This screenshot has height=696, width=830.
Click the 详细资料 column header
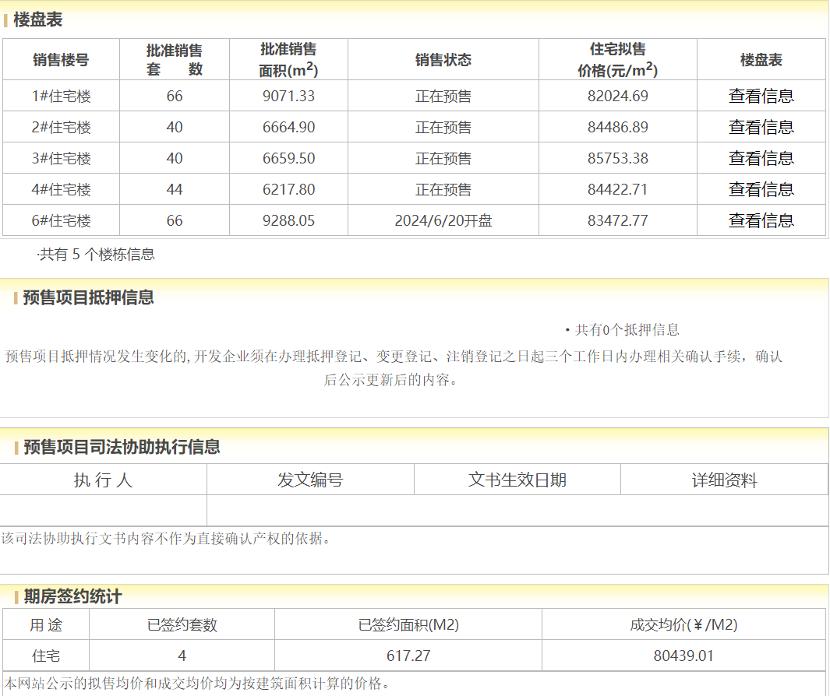pyautogui.click(x=724, y=480)
